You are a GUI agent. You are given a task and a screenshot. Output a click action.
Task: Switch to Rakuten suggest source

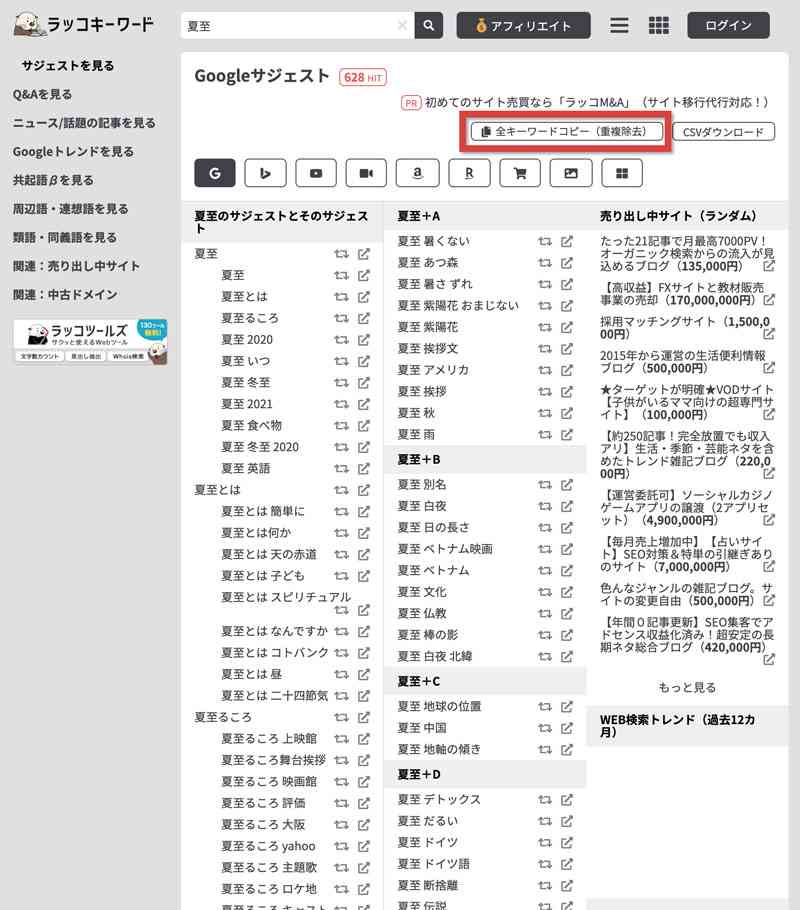pyautogui.click(x=469, y=173)
